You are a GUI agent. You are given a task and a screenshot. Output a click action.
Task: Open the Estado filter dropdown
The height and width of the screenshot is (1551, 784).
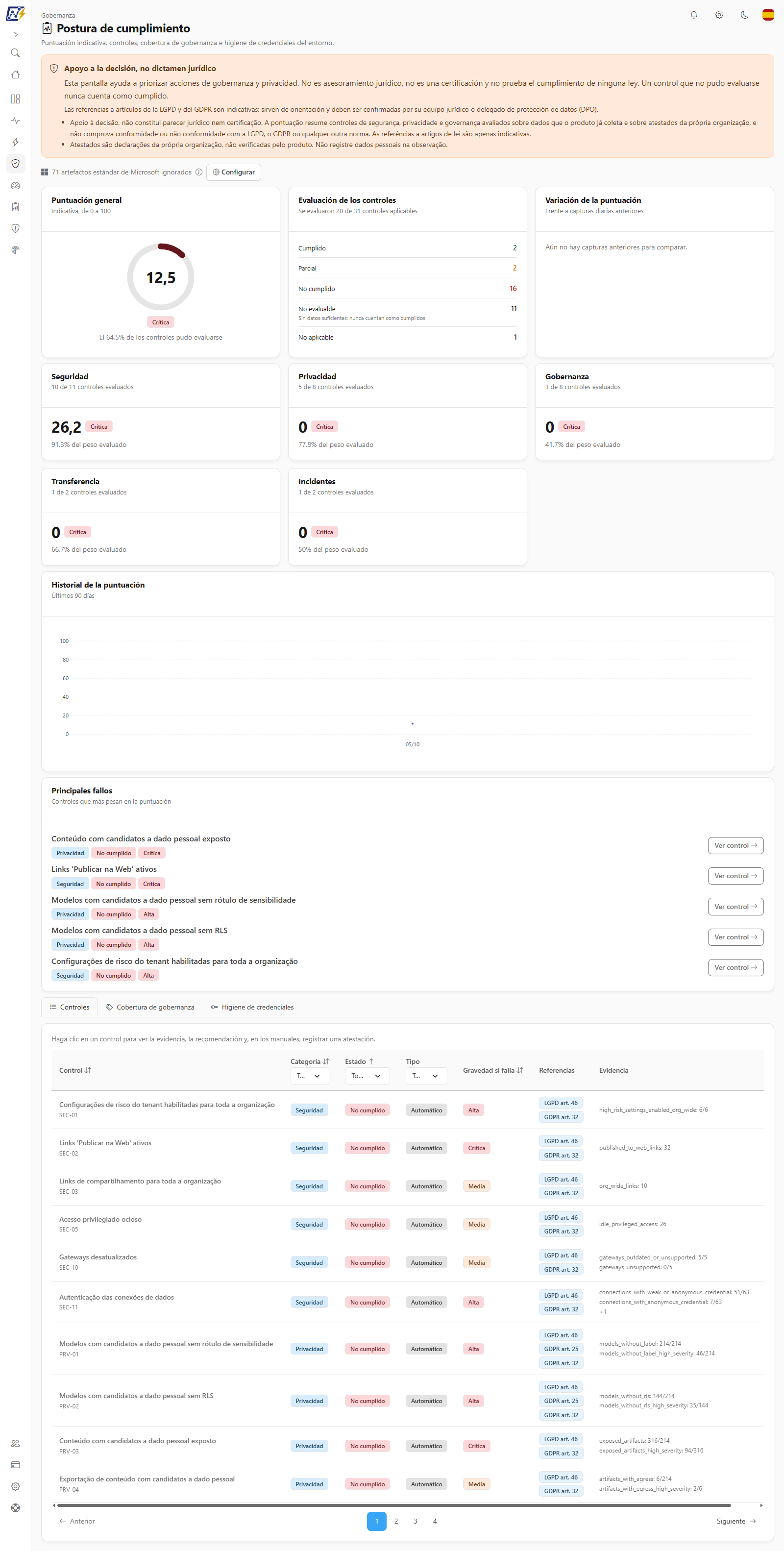click(x=367, y=1076)
